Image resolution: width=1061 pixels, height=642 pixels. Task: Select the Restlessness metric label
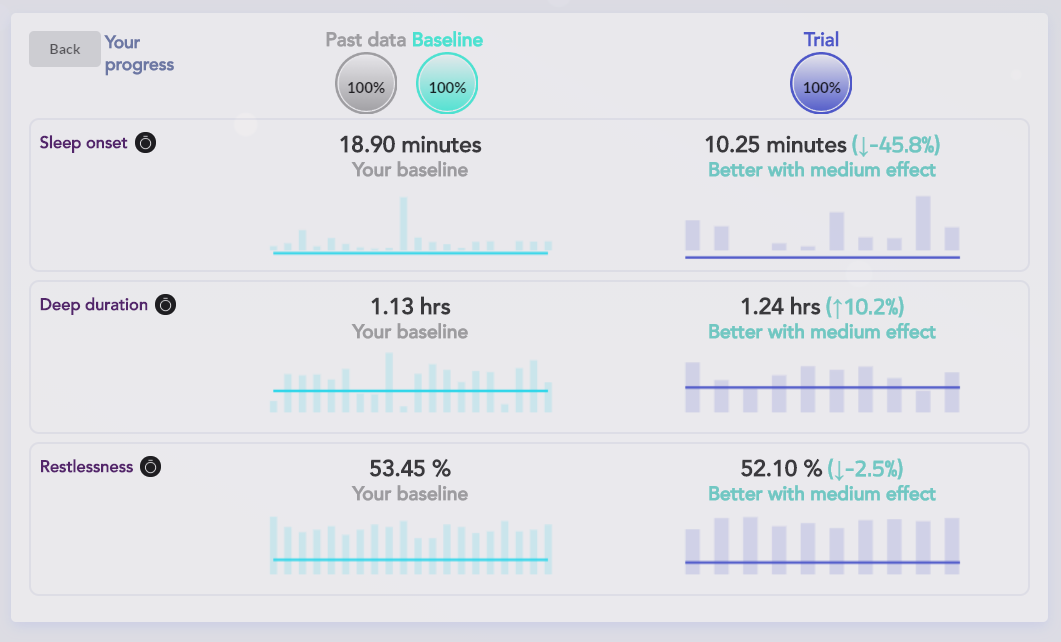[86, 467]
